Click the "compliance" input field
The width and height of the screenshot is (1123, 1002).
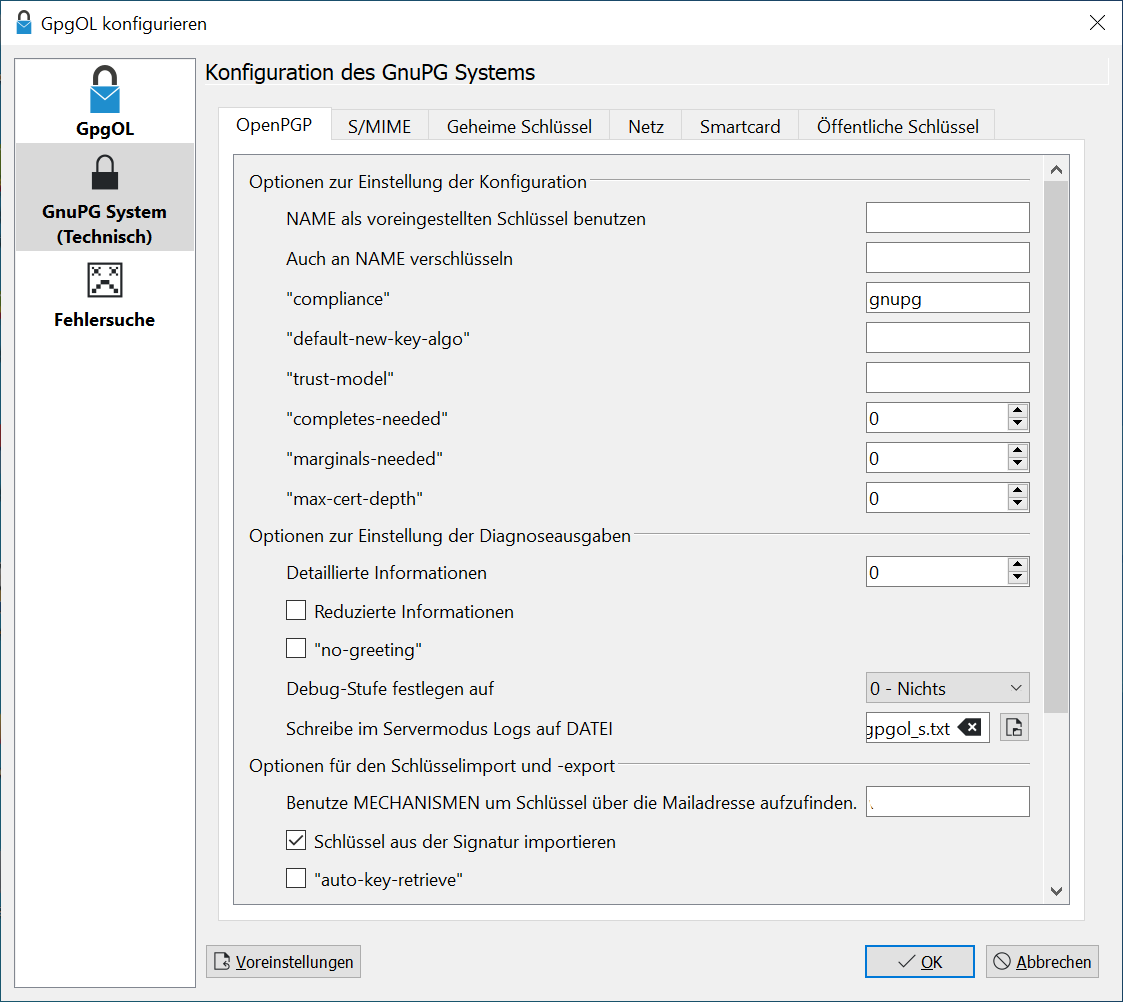(947, 298)
